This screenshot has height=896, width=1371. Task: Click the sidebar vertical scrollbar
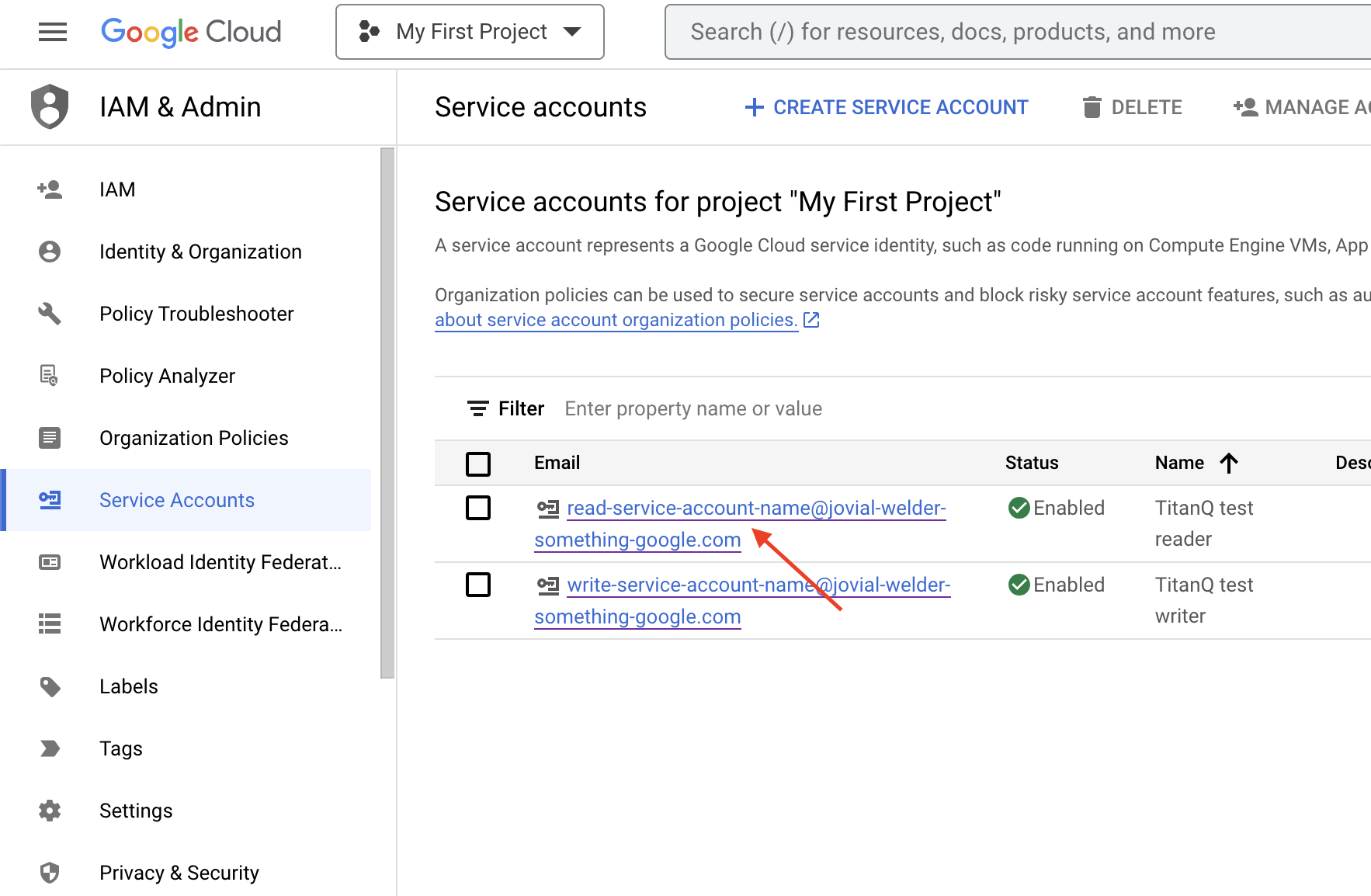[387, 413]
